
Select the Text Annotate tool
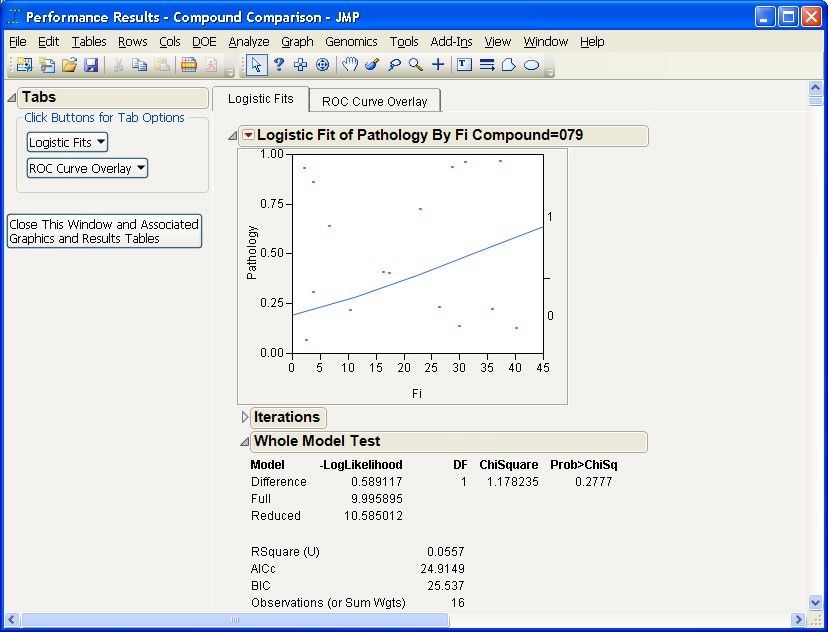pyautogui.click(x=464, y=65)
